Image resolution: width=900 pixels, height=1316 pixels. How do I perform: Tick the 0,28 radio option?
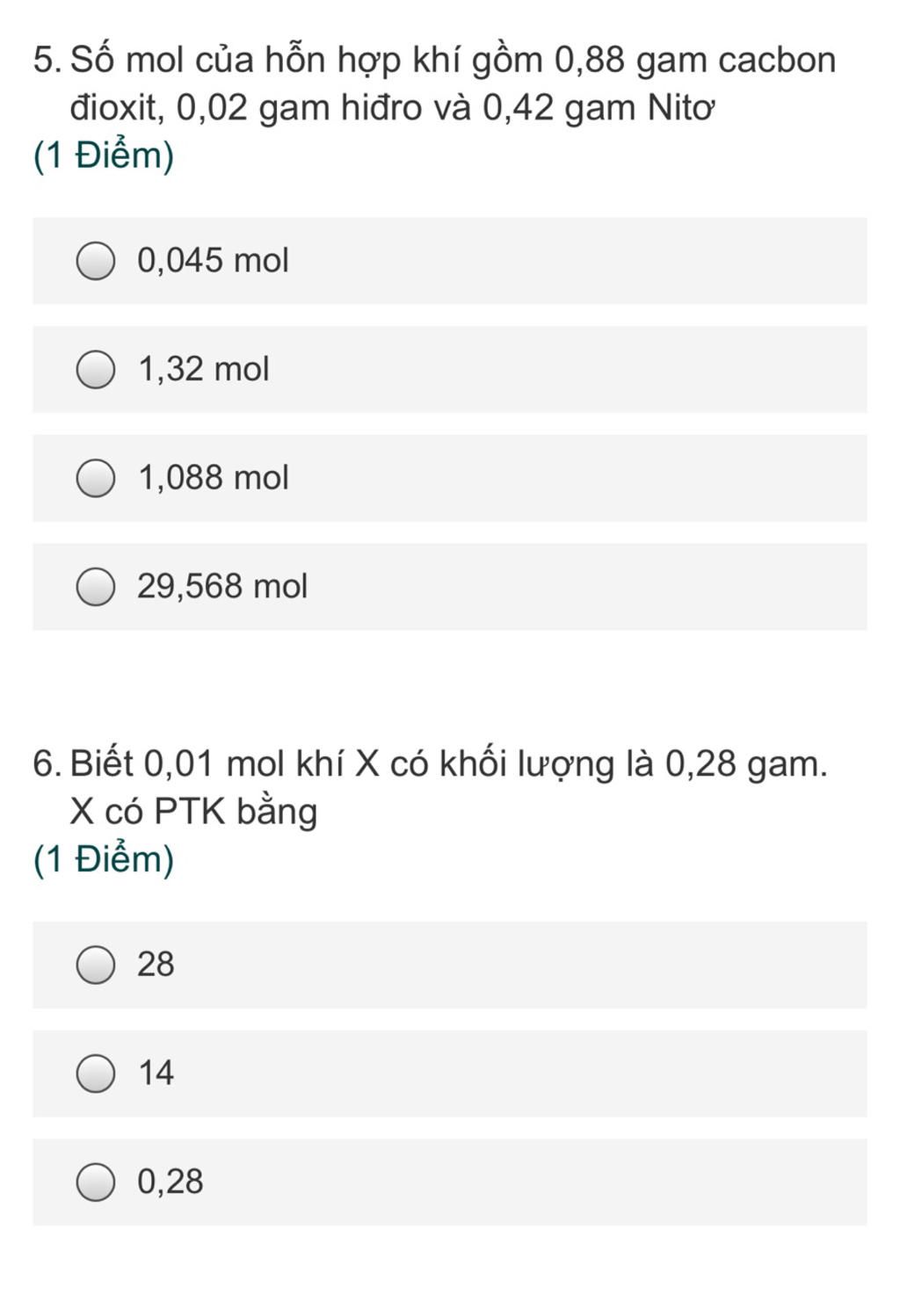95,1182
